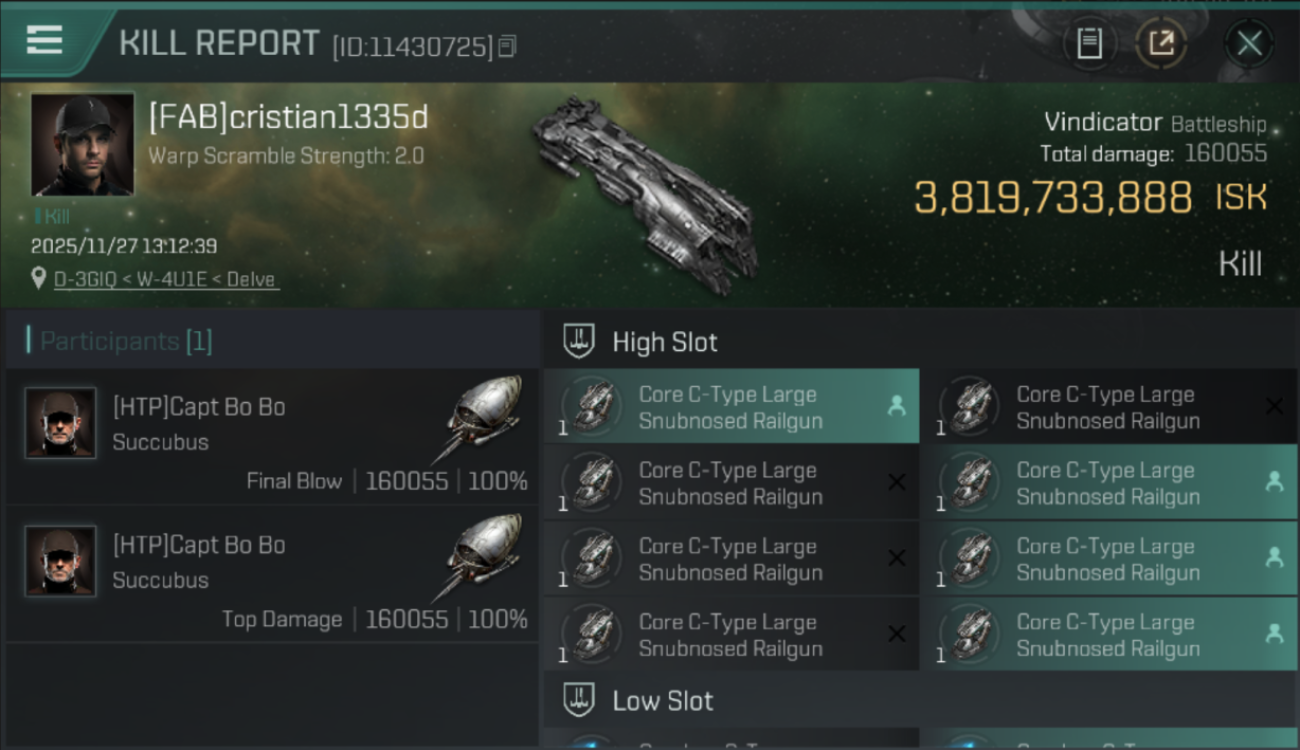Share the kill report externally
This screenshot has height=750, width=1300.
(1161, 43)
